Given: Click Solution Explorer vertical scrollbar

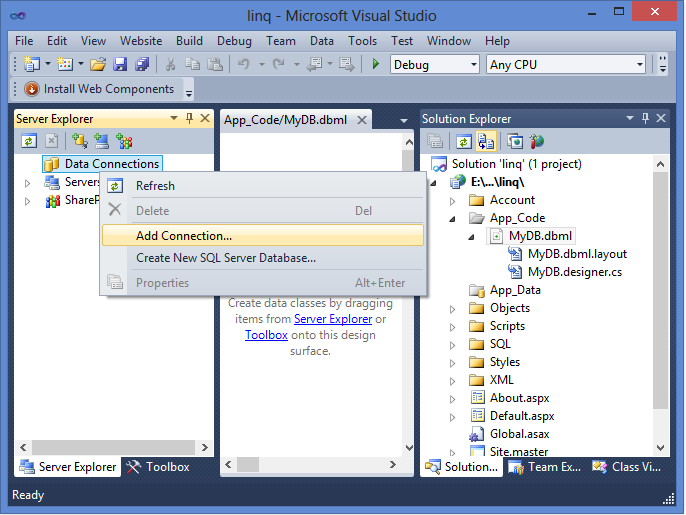Looking at the screenshot, I should (661, 291).
